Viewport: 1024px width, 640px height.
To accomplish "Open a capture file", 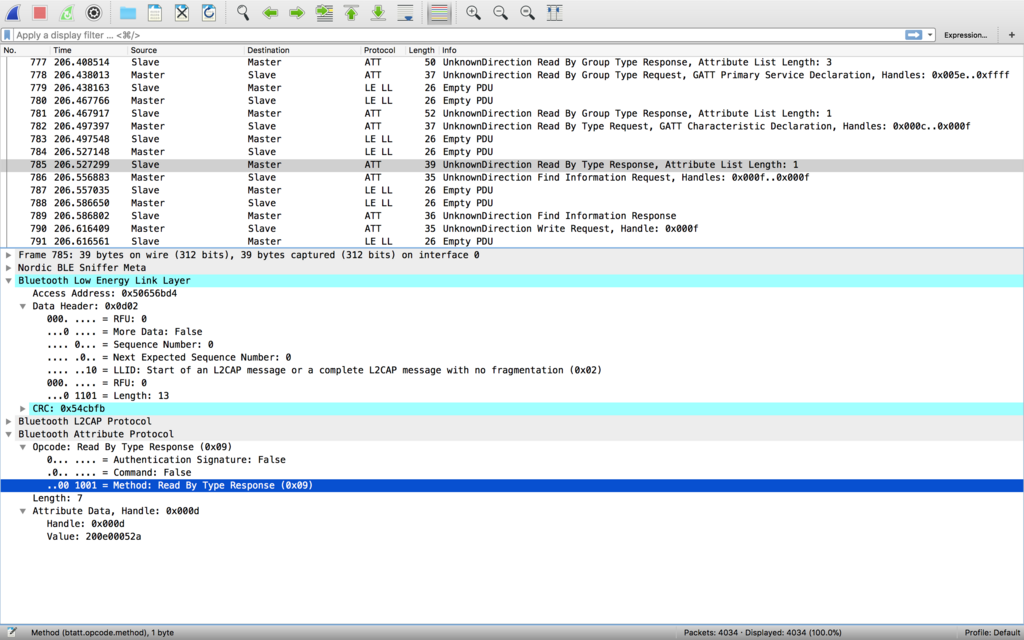I will pos(128,12).
